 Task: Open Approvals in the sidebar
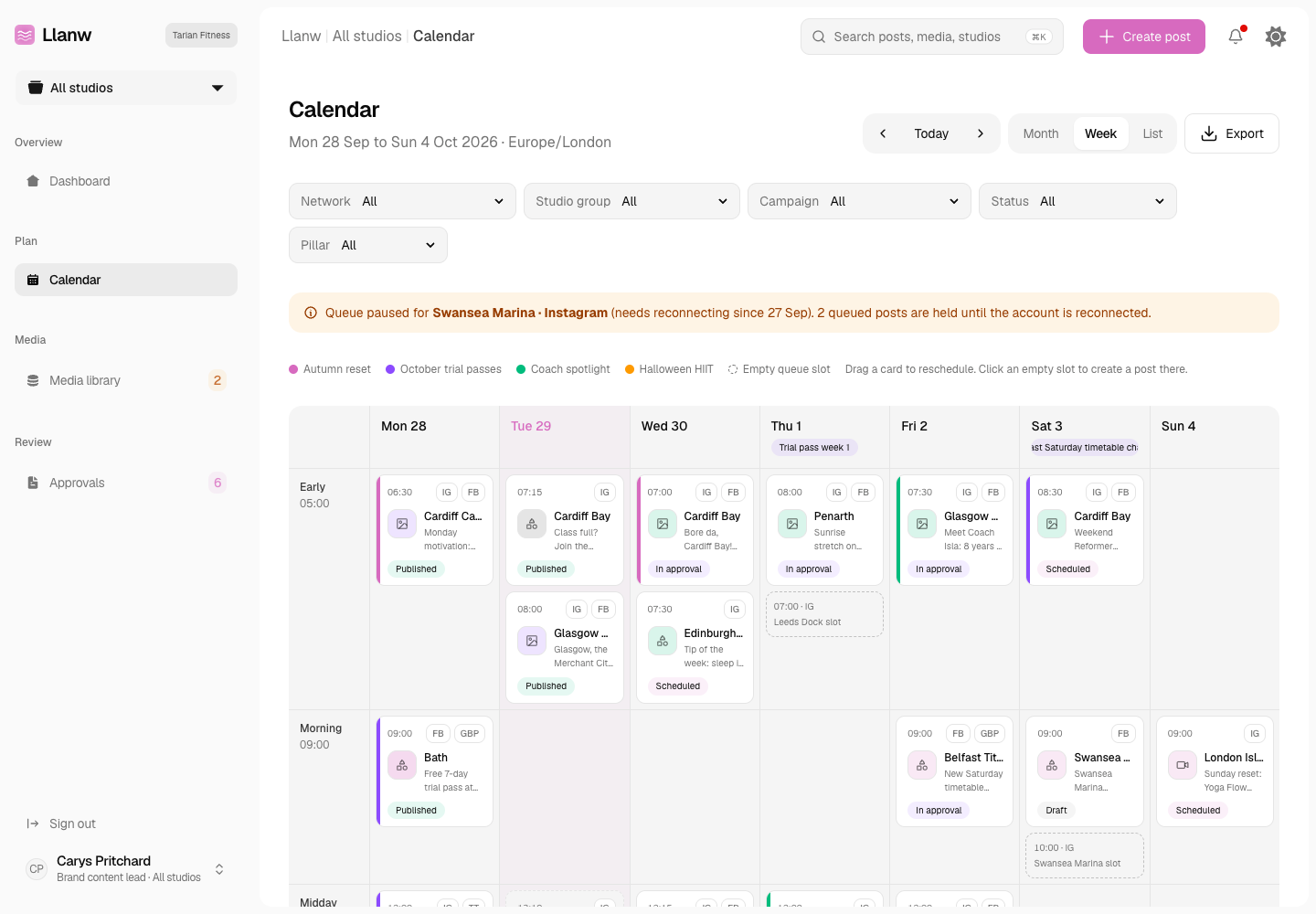[x=126, y=483]
